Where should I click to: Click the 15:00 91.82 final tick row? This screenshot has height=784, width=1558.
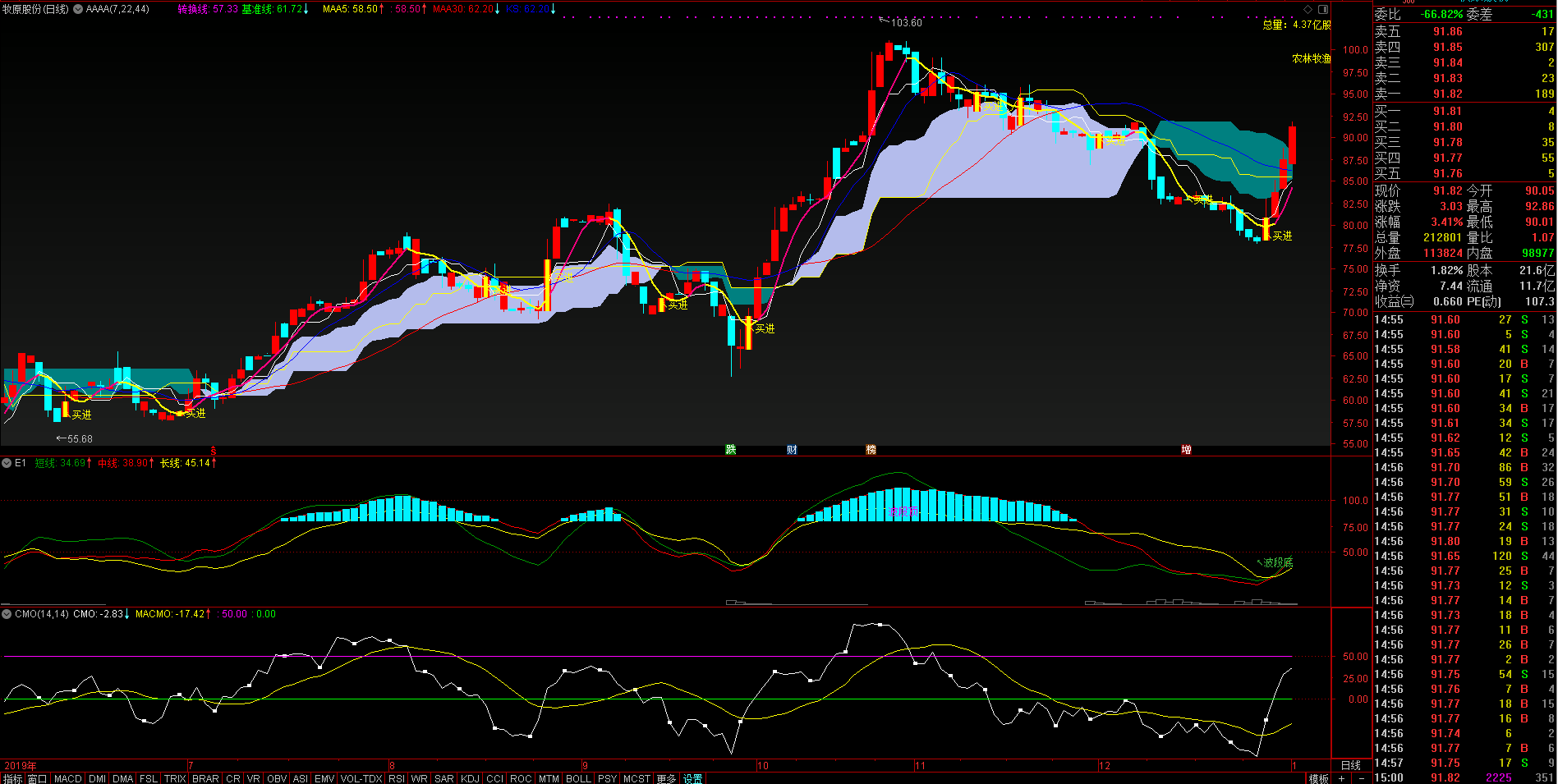click(1465, 777)
